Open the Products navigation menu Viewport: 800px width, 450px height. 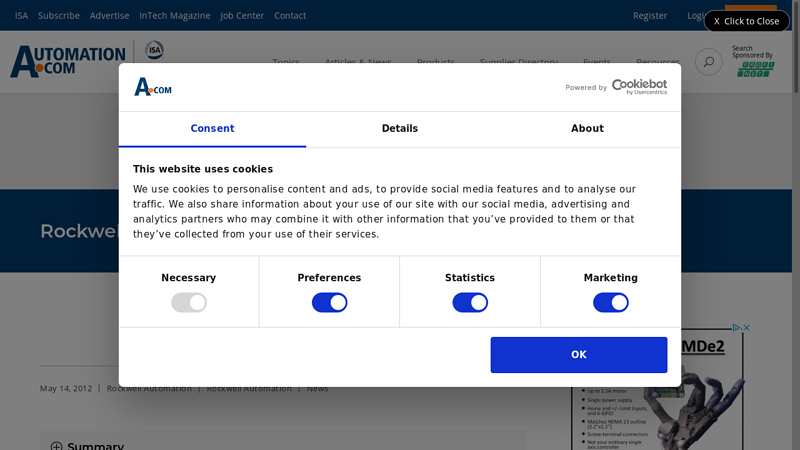[435, 61]
